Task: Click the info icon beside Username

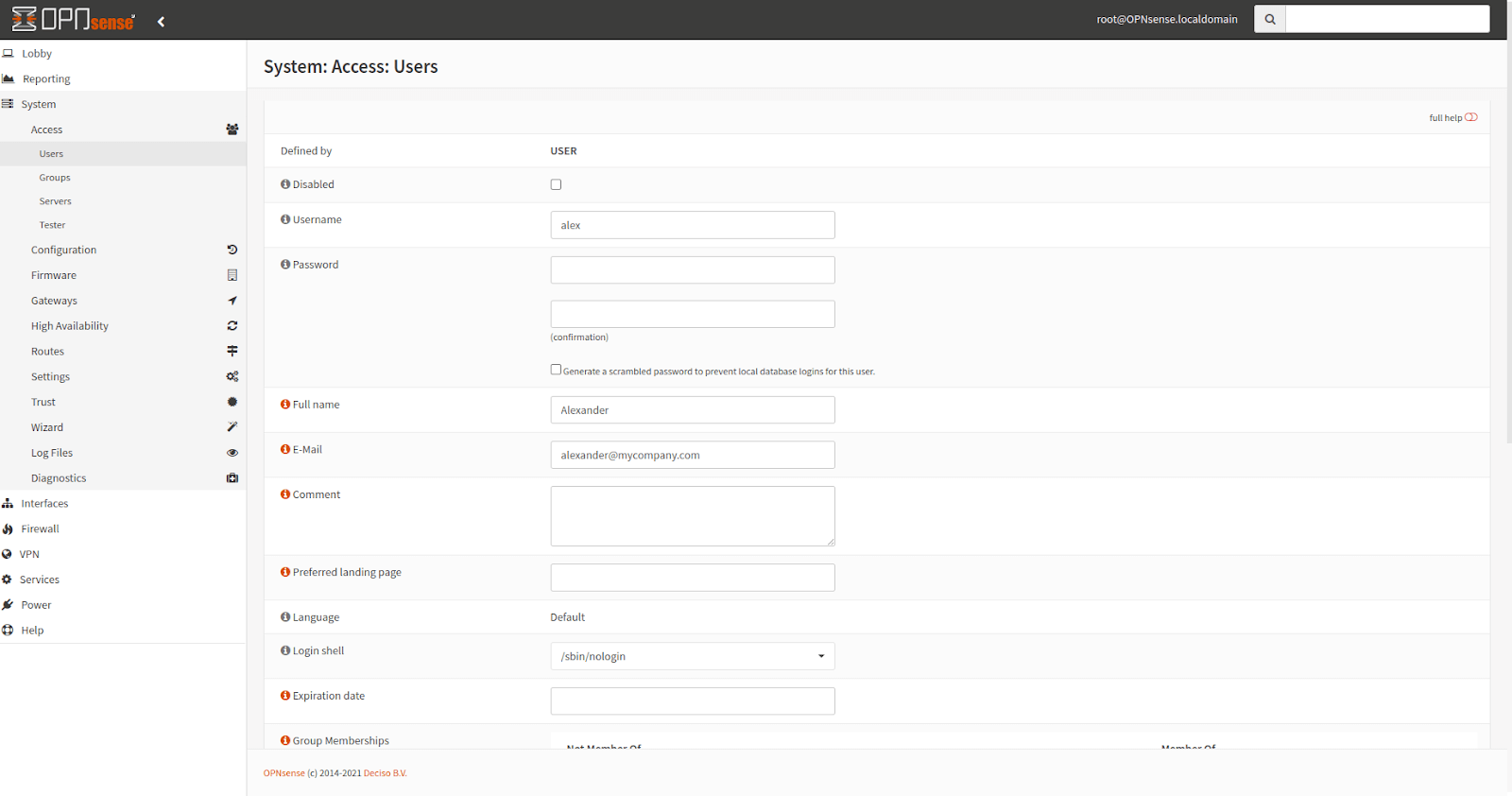Action: 285,219
